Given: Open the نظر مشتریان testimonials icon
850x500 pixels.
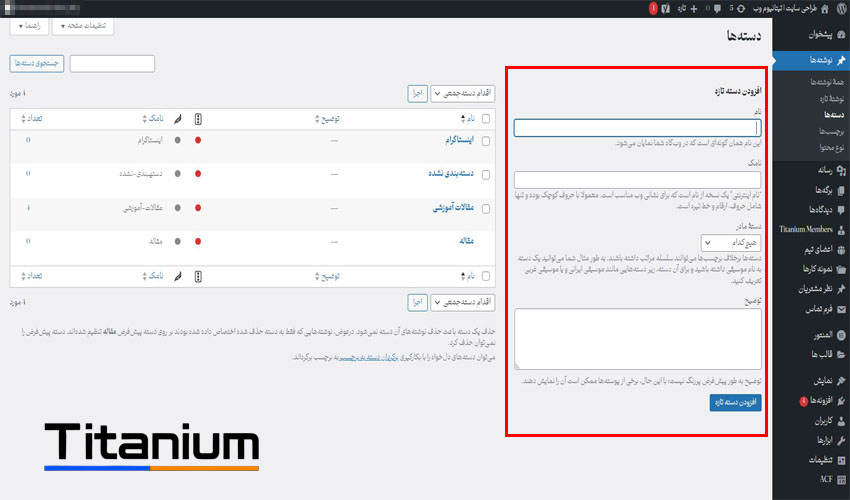Looking at the screenshot, I should pyautogui.click(x=841, y=289).
